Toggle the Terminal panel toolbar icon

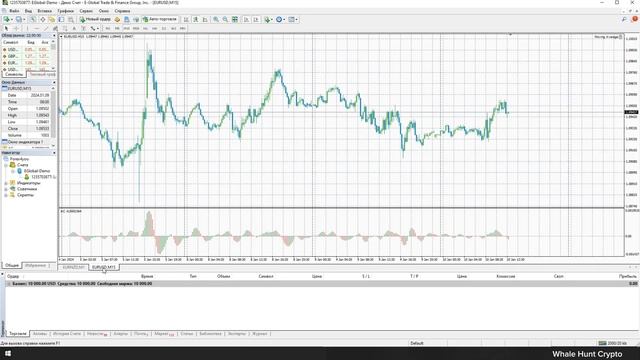[x=61, y=19]
